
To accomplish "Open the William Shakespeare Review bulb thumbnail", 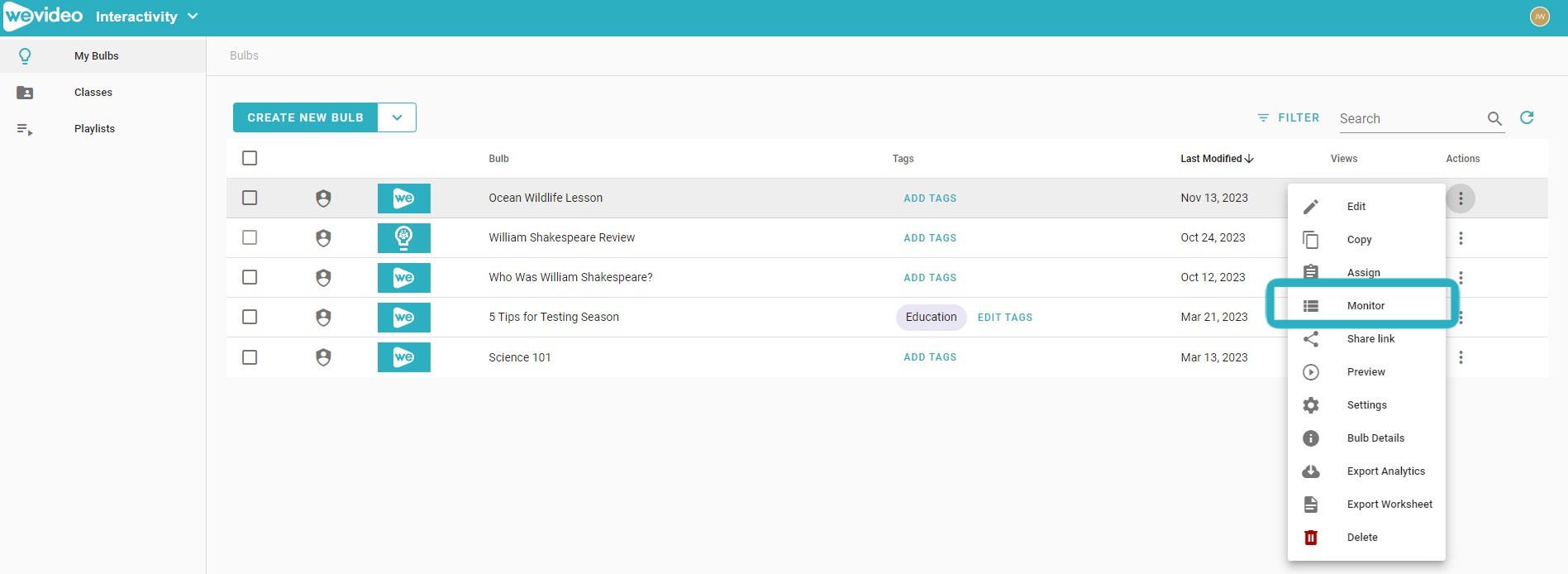I will 403,238.
